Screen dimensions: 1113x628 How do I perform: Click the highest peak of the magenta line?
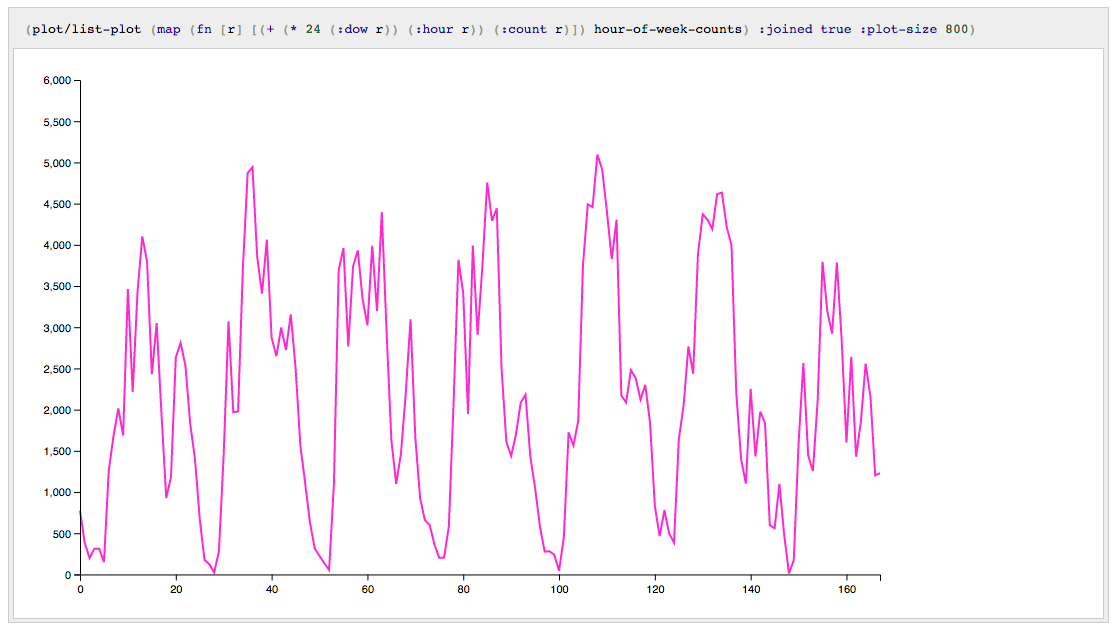[x=597, y=155]
